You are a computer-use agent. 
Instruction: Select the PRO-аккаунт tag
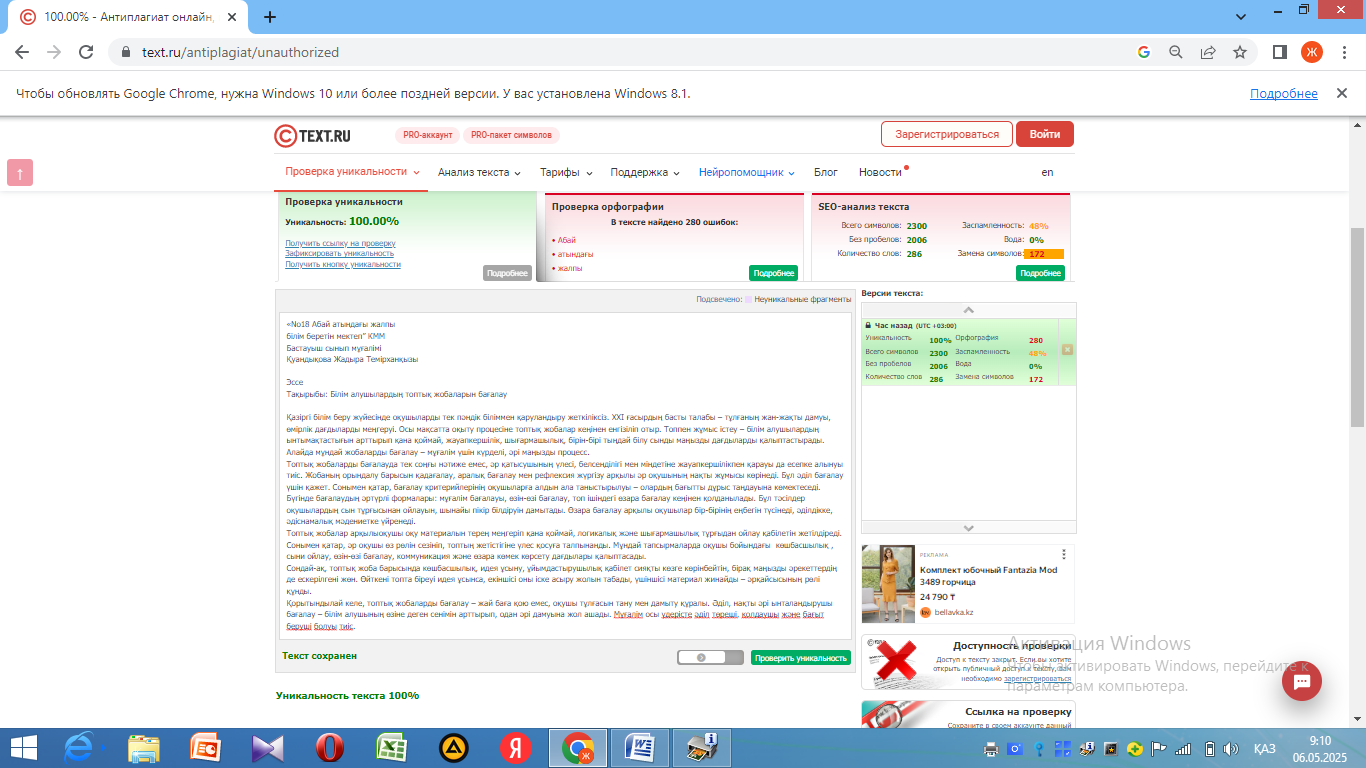(x=428, y=135)
